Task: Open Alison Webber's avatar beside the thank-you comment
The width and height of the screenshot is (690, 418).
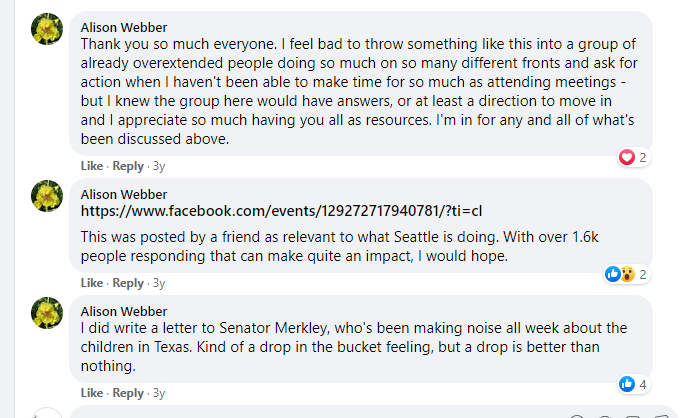Action: [x=47, y=29]
